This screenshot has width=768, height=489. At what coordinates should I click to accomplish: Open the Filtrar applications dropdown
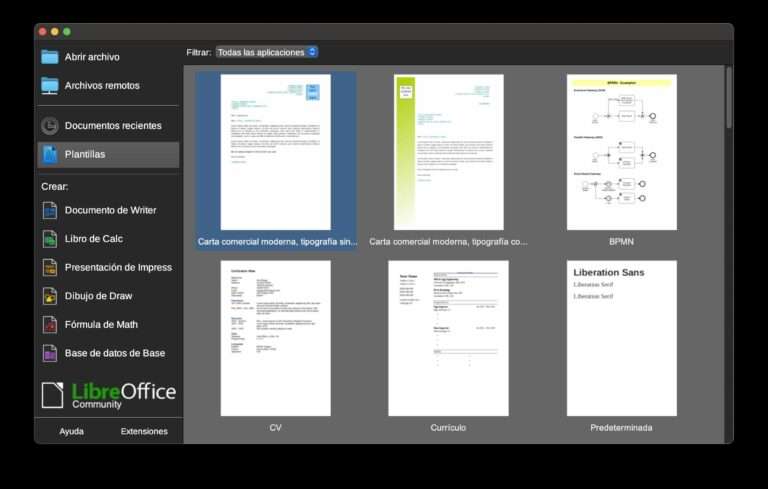coord(267,52)
